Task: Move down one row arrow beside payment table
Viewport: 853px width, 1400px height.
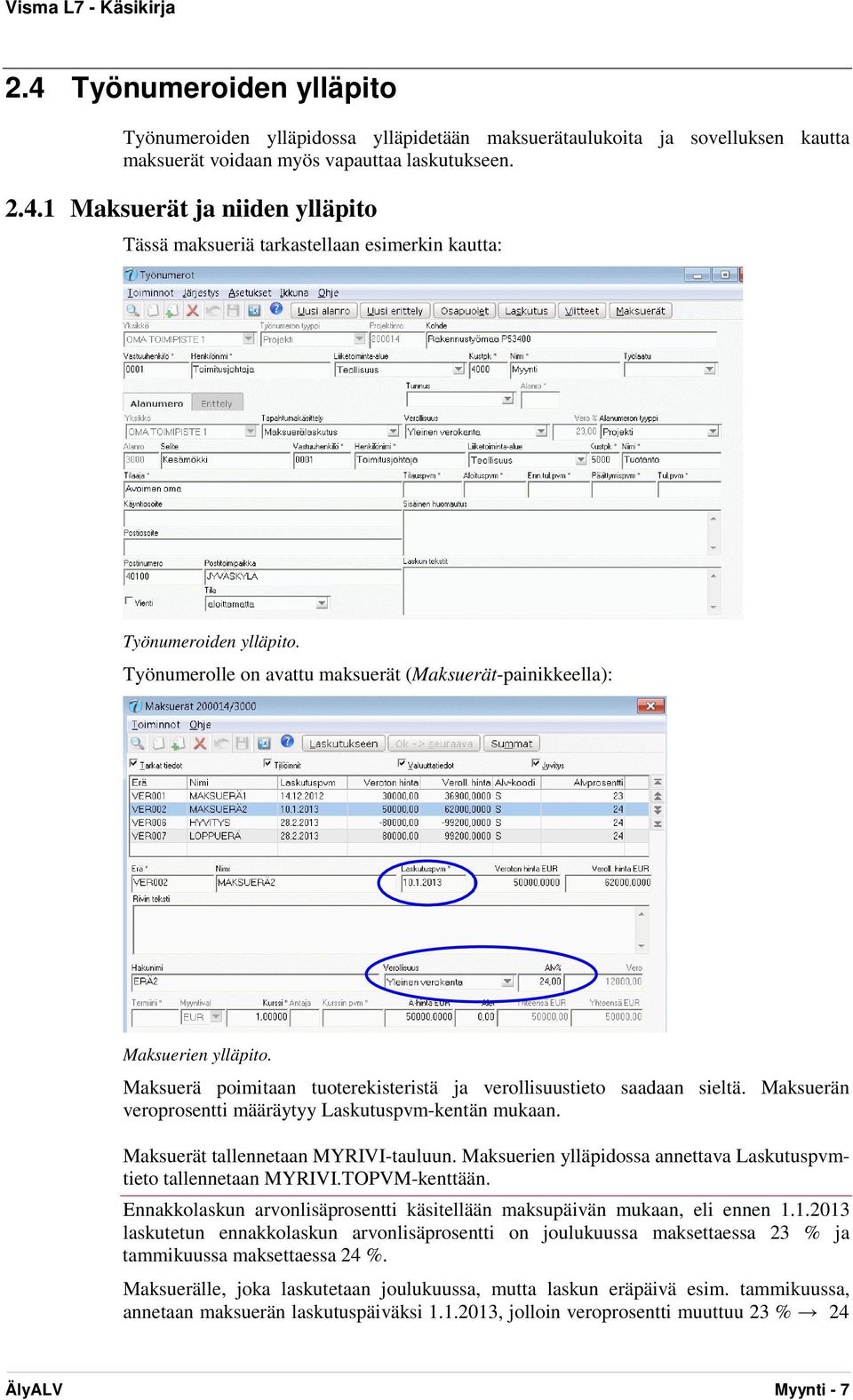Action: pos(658,810)
